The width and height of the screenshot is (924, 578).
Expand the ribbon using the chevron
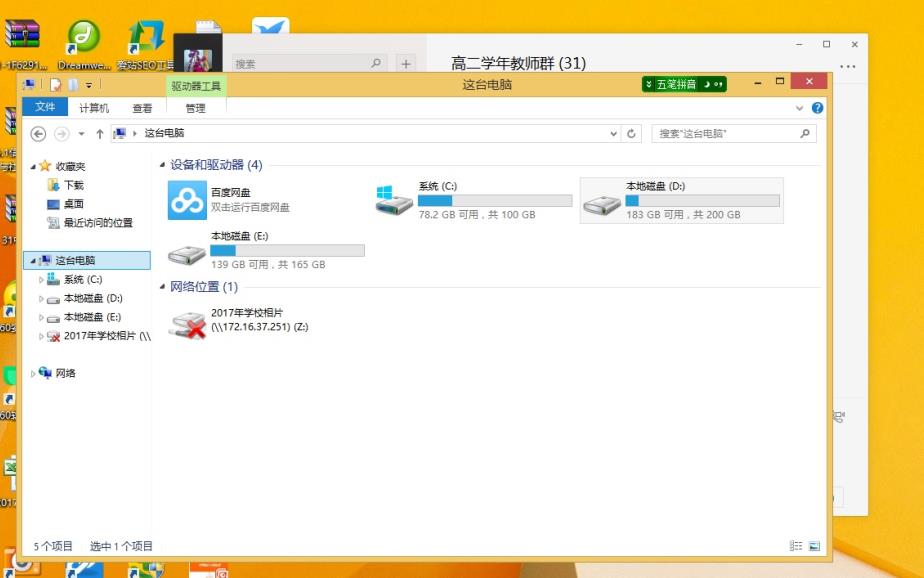click(800, 108)
